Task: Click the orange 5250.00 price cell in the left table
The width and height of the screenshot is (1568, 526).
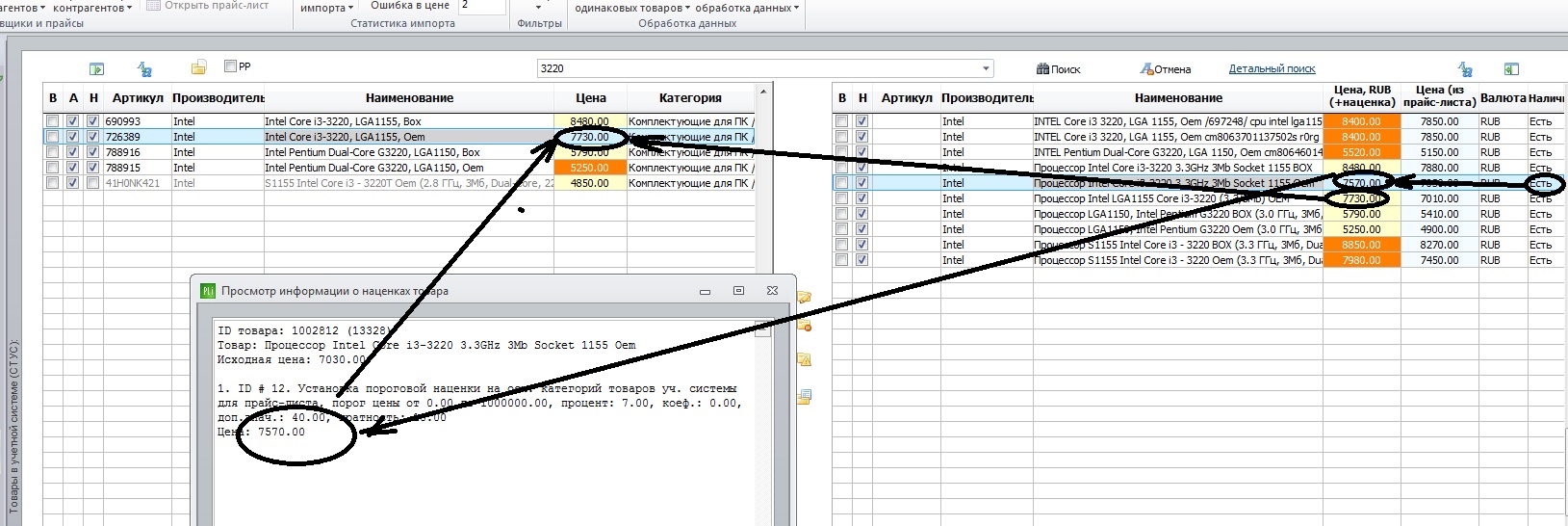Action: pyautogui.click(x=590, y=168)
